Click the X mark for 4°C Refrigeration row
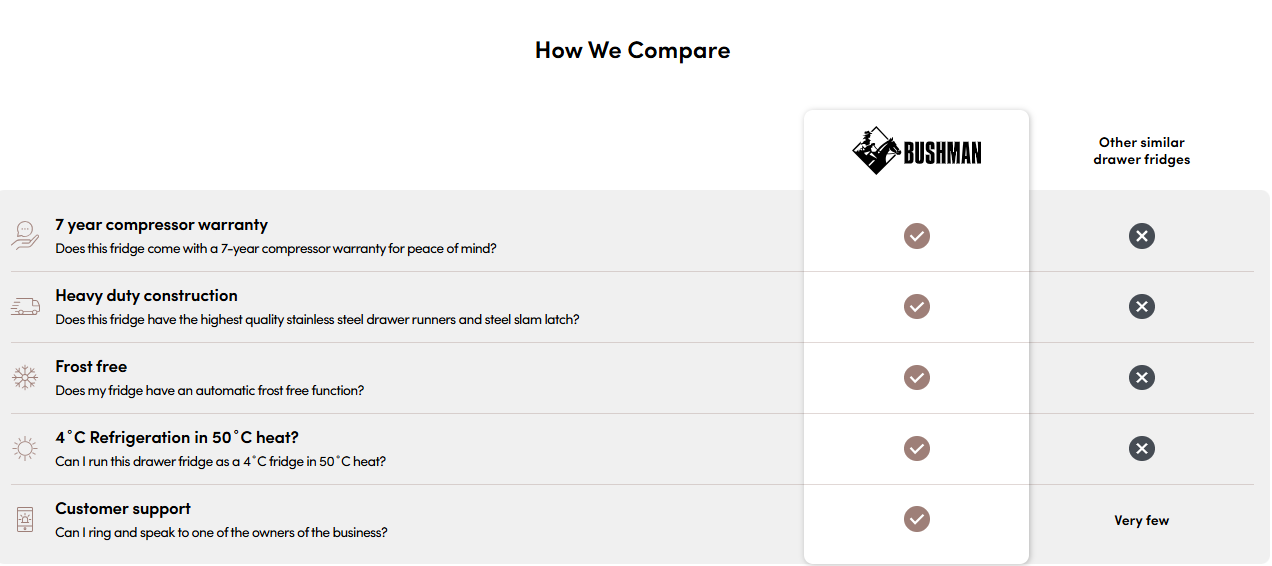The width and height of the screenshot is (1272, 566). (1142, 449)
